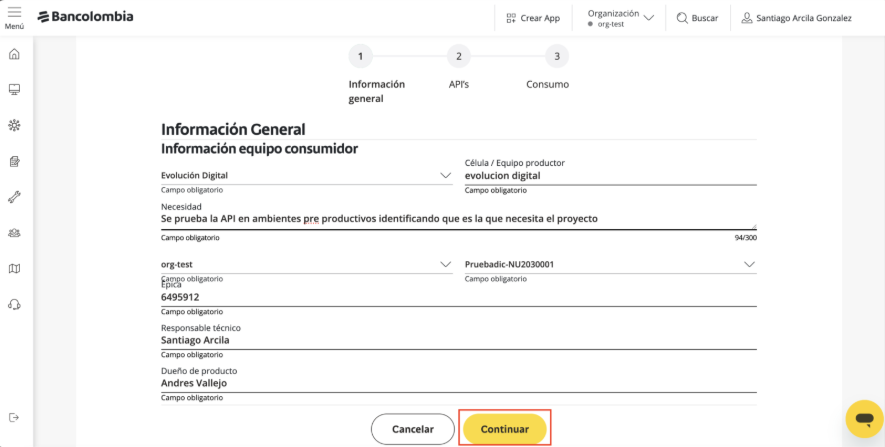Go to step 2 API's
The image size is (885, 447).
point(458,57)
